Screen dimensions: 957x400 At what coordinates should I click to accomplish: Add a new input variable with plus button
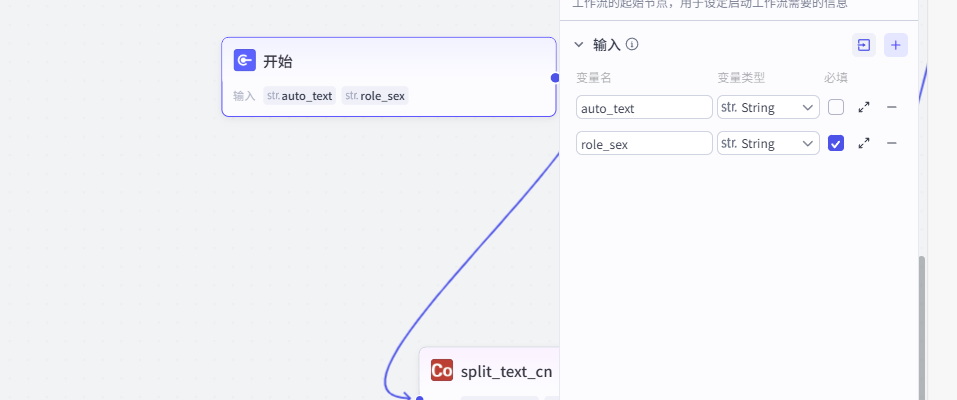pyautogui.click(x=895, y=45)
